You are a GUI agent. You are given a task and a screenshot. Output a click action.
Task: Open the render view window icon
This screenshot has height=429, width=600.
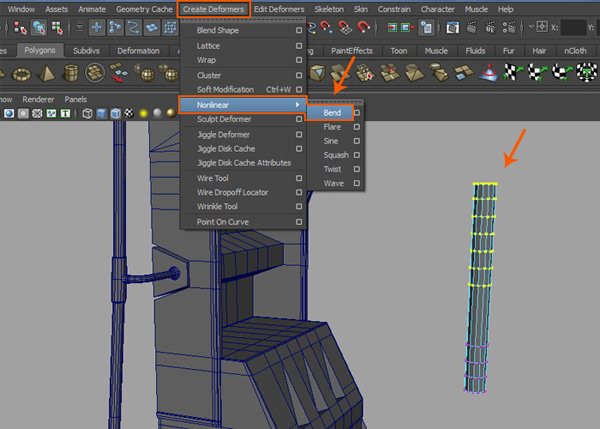(x=453, y=28)
